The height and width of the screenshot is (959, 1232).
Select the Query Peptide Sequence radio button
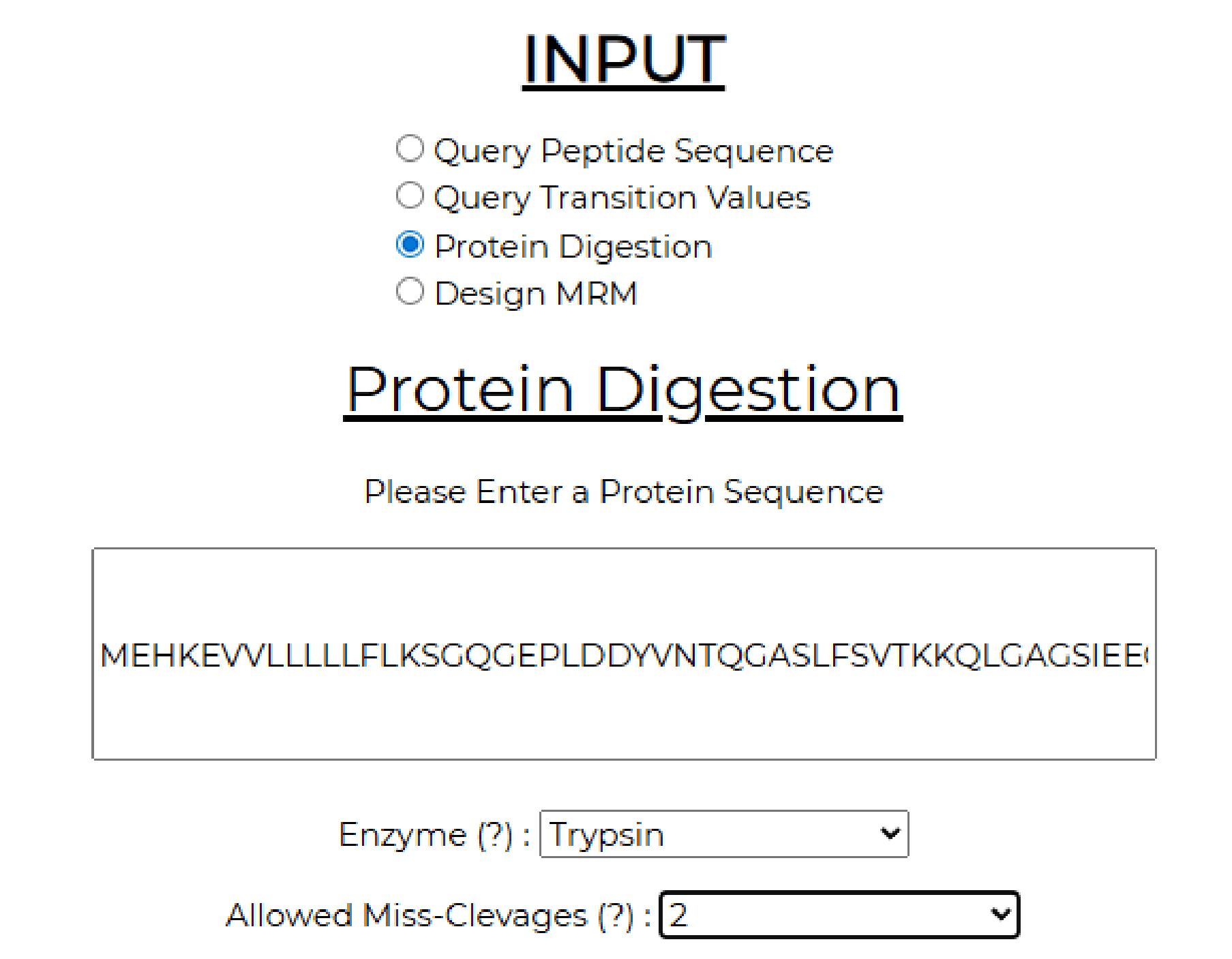click(410, 149)
